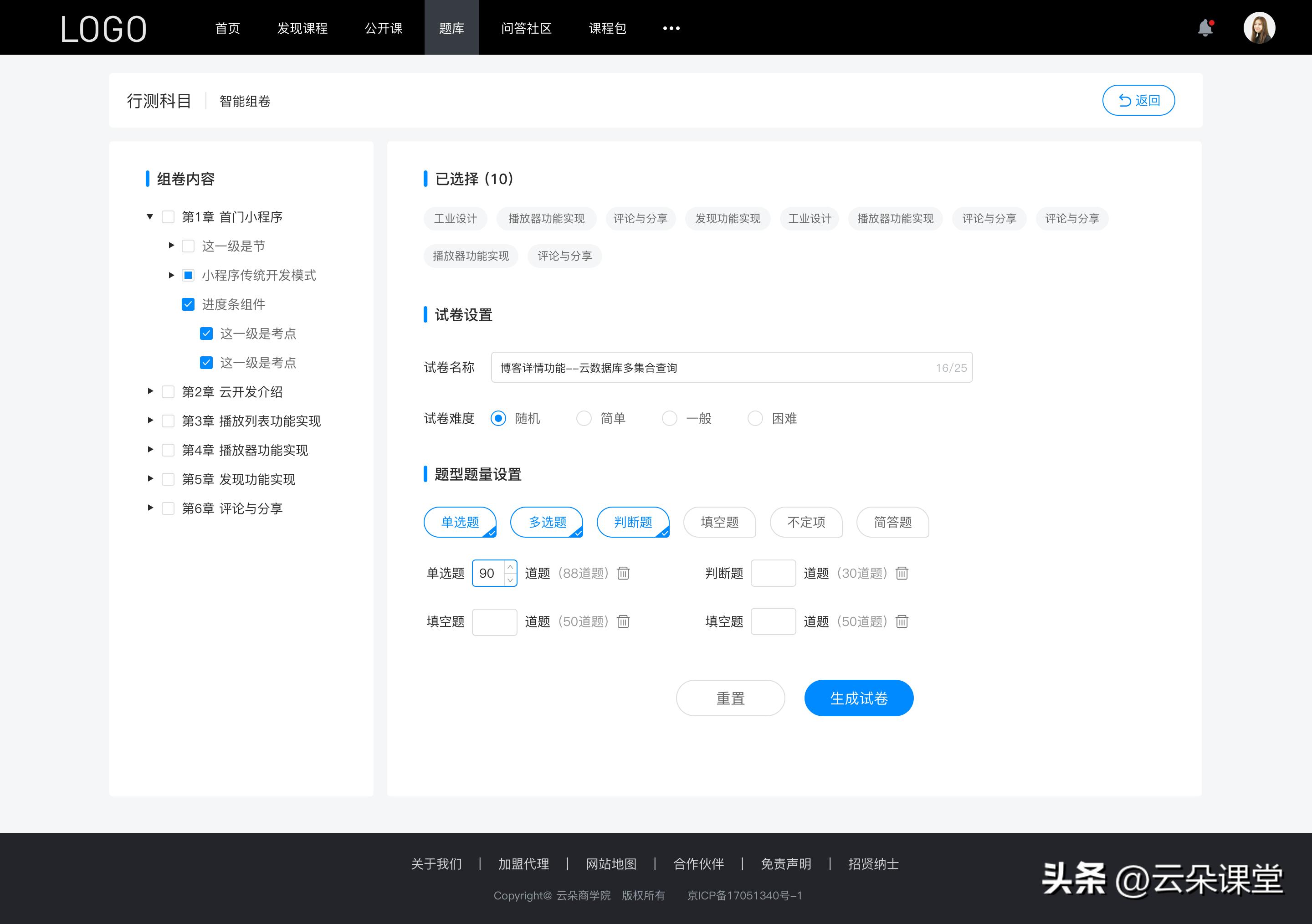Collapse the 第1章 首门小程序 tree node
The width and height of the screenshot is (1312, 924).
[x=149, y=216]
